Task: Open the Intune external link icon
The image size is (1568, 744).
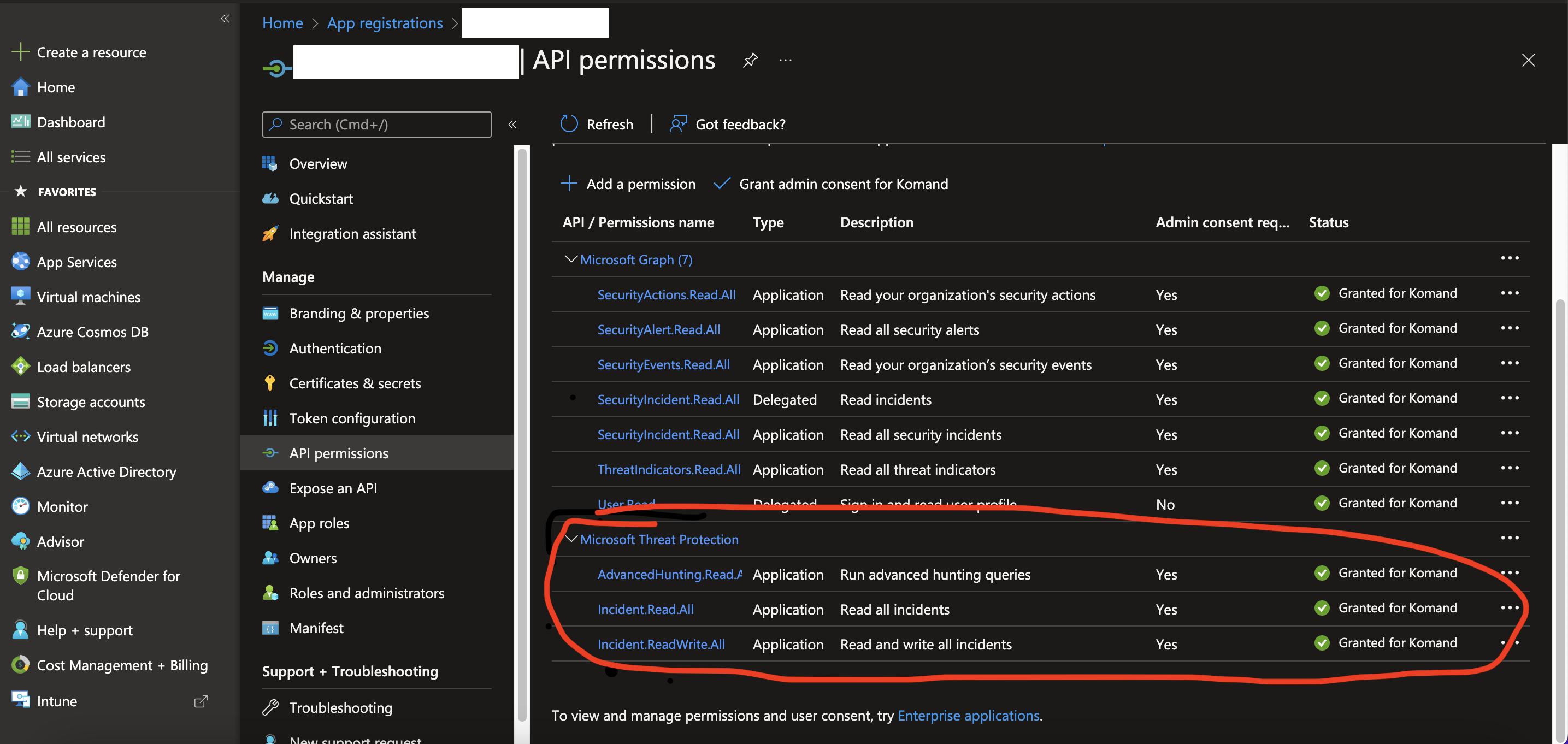Action: [201, 701]
